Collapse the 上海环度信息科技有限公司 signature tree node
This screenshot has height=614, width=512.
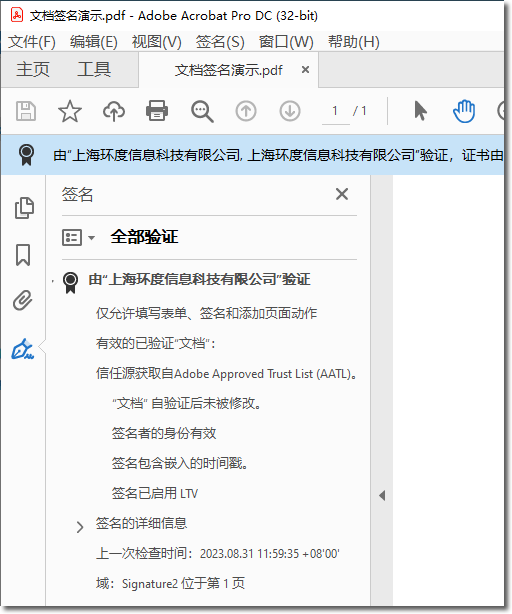(53, 281)
